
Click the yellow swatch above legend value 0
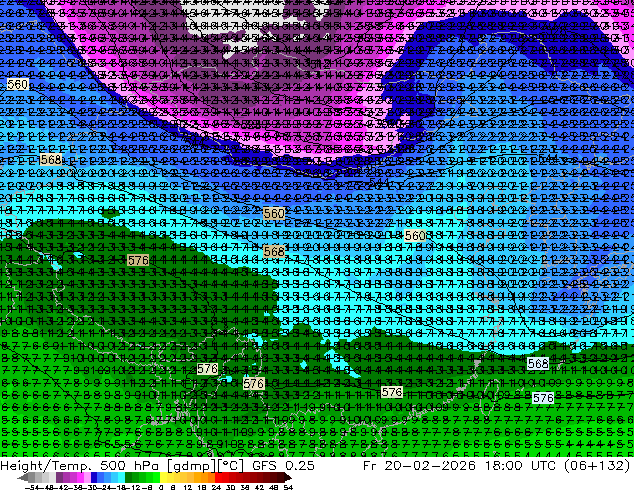point(163,477)
